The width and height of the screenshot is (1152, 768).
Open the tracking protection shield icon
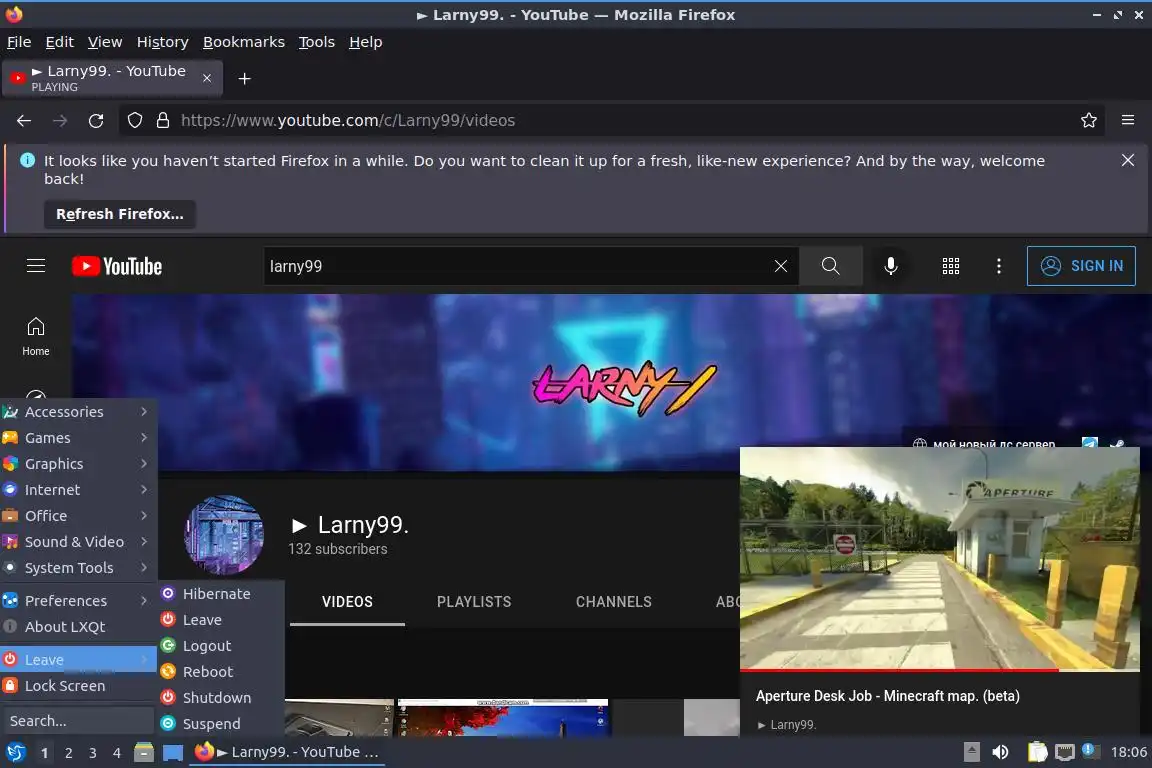coord(134,121)
